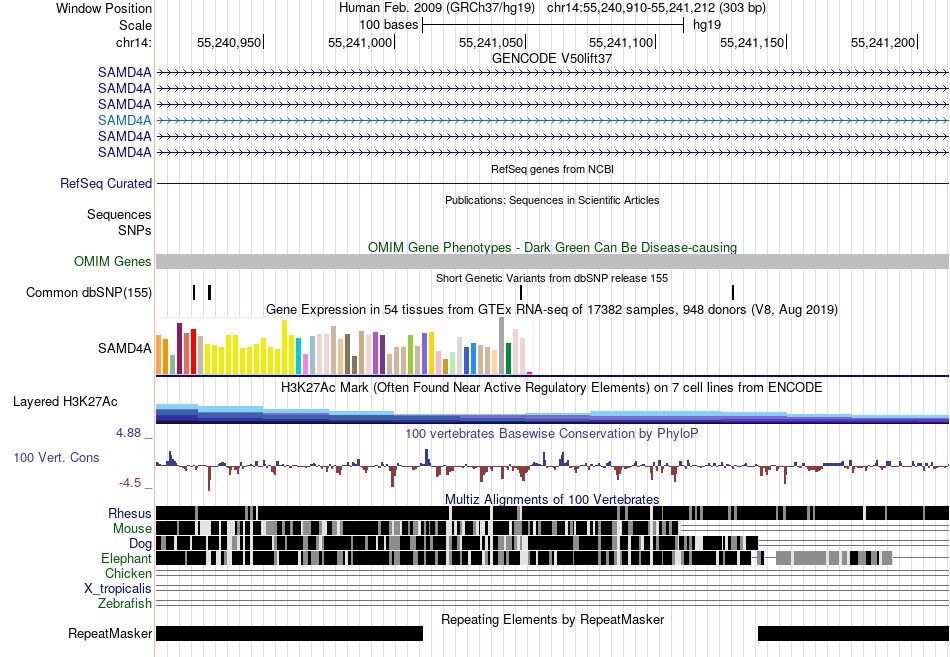Click the Human Feb. 2009 (GRCh37/hg19) assembly text

click(x=437, y=8)
